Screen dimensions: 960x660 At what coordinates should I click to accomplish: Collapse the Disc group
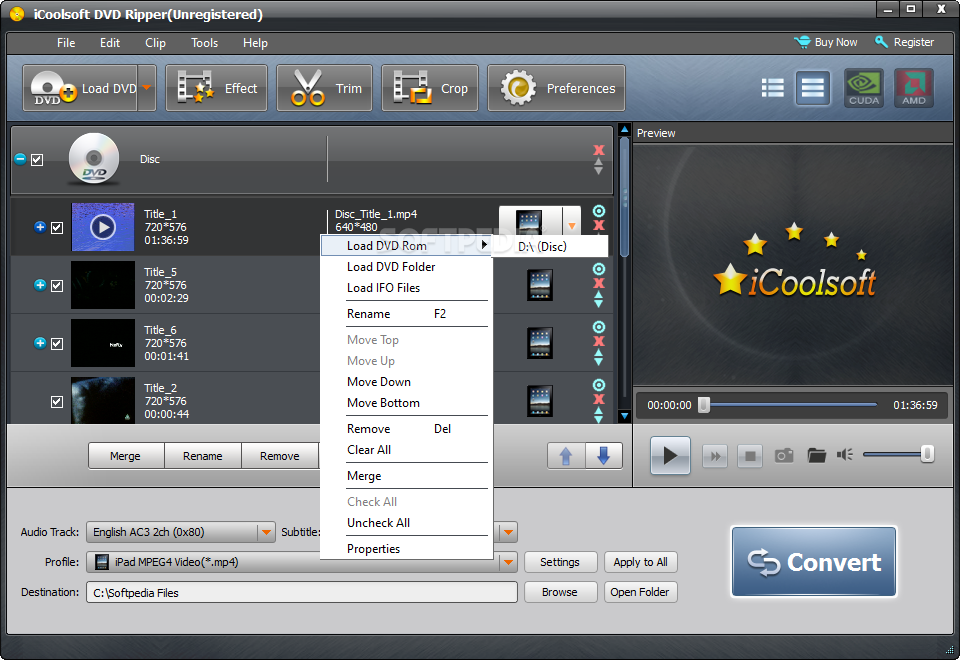pyautogui.click(x=20, y=159)
